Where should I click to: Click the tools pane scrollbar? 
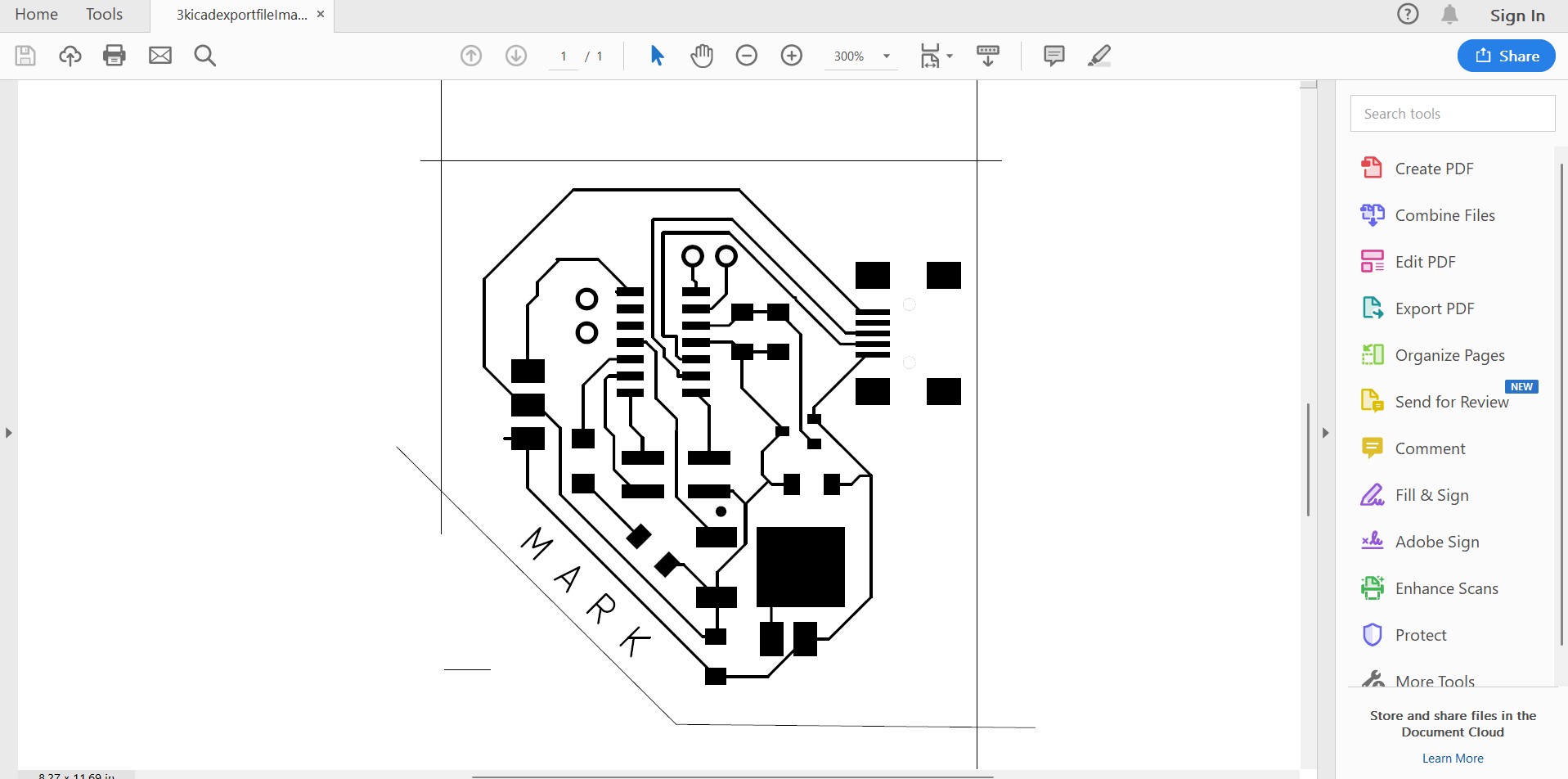coord(1562,403)
